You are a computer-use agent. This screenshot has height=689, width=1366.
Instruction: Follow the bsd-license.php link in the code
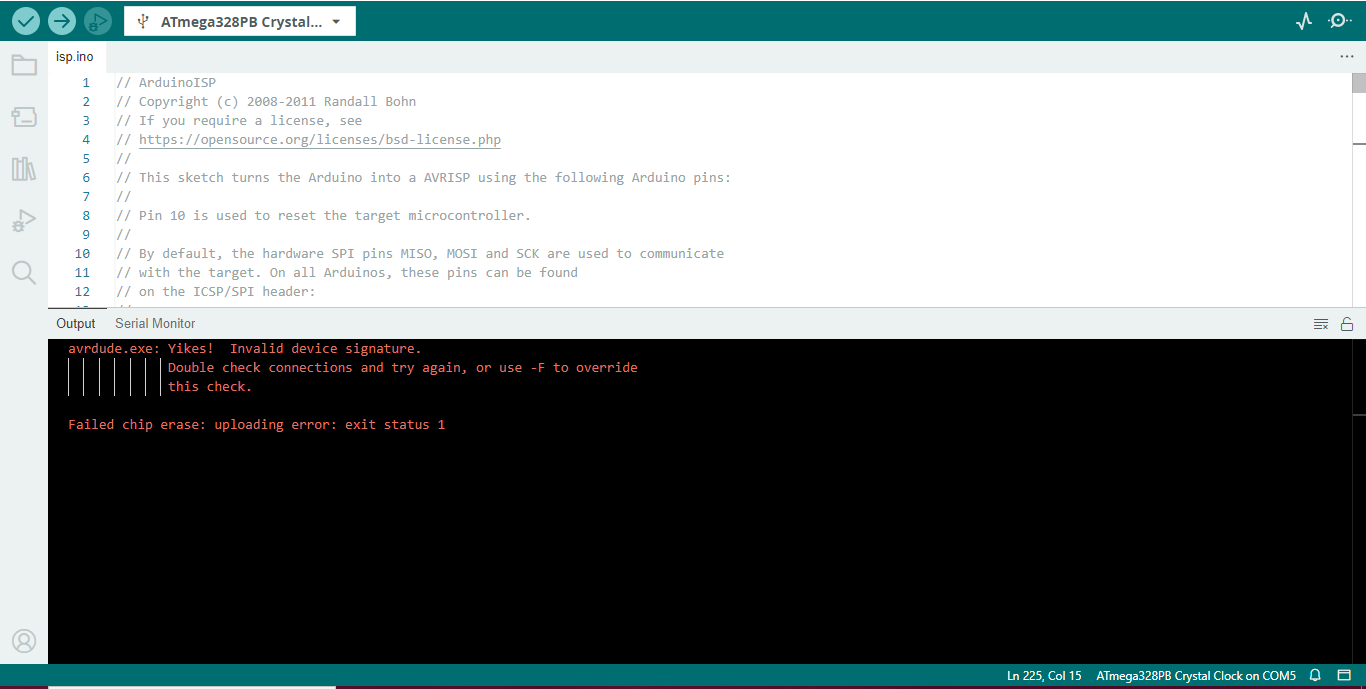319,139
